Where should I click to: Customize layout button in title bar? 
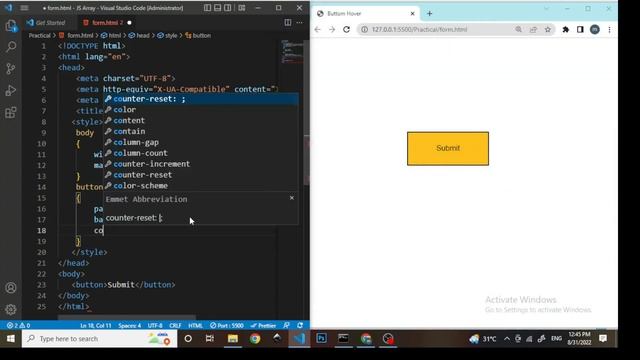point(242,8)
